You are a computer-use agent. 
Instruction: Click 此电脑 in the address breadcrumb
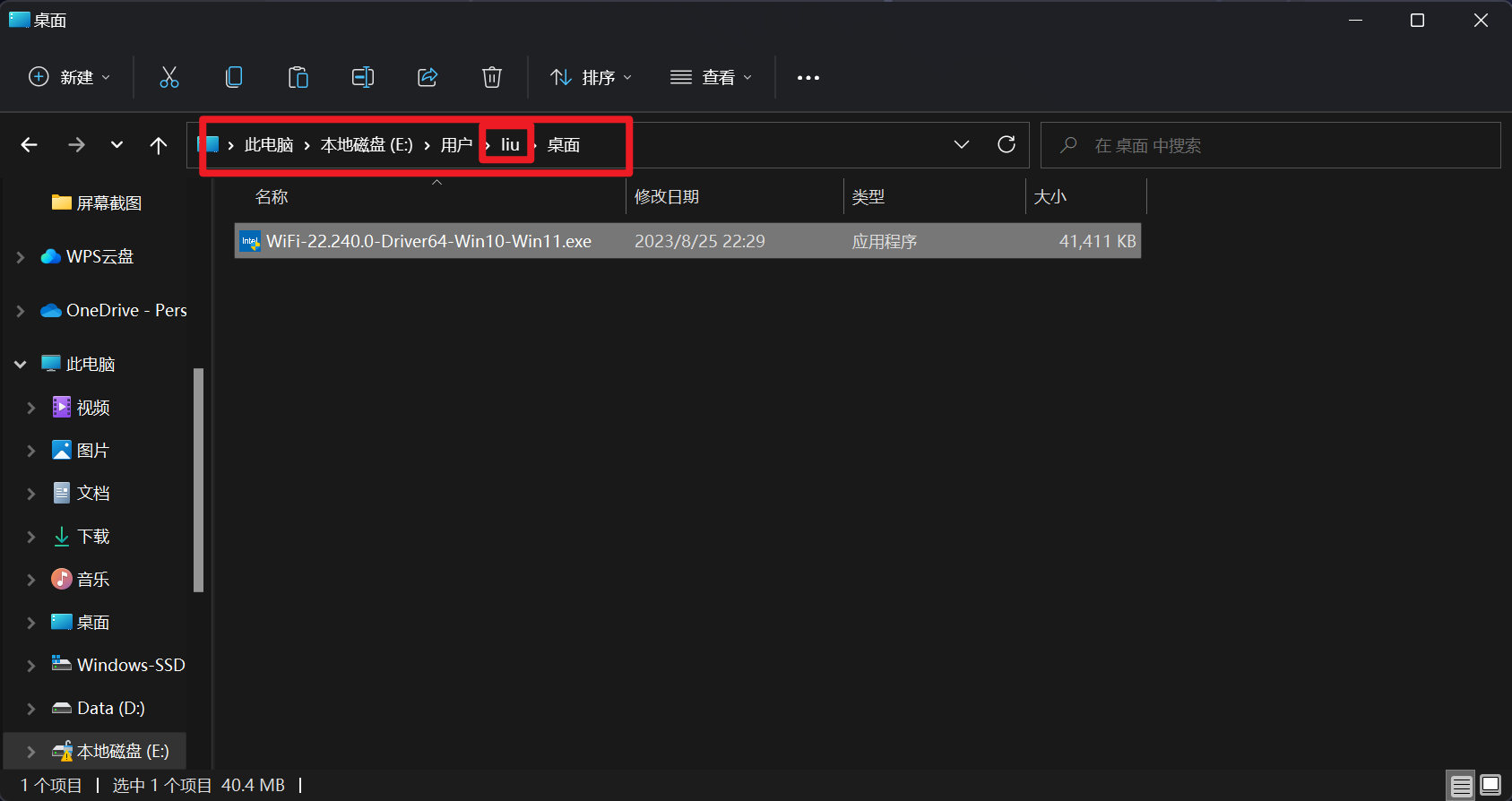269,144
